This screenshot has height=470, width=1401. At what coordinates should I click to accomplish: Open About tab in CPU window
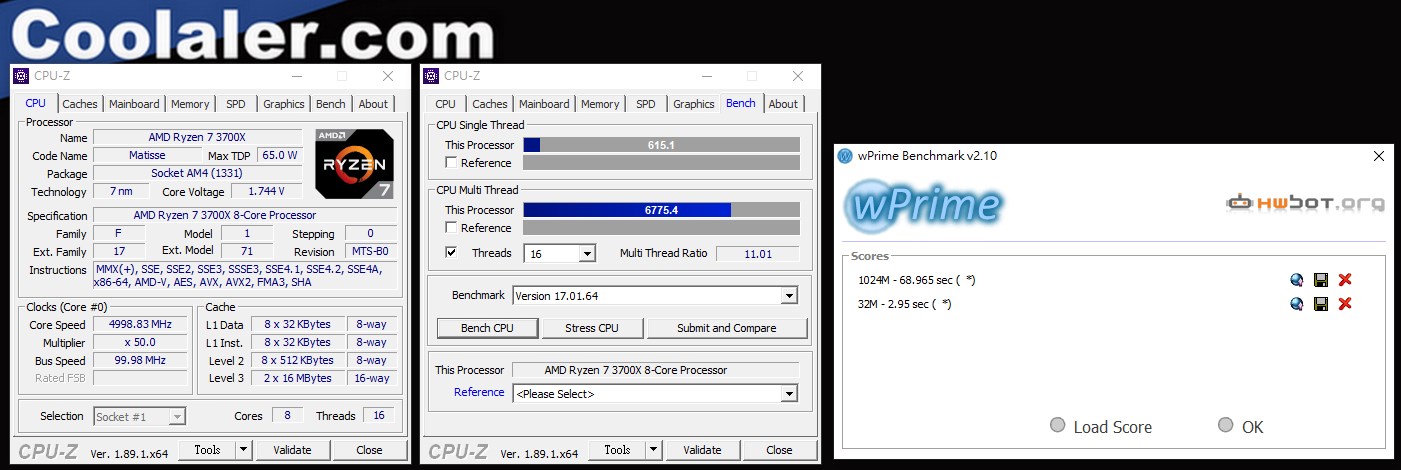tap(373, 104)
